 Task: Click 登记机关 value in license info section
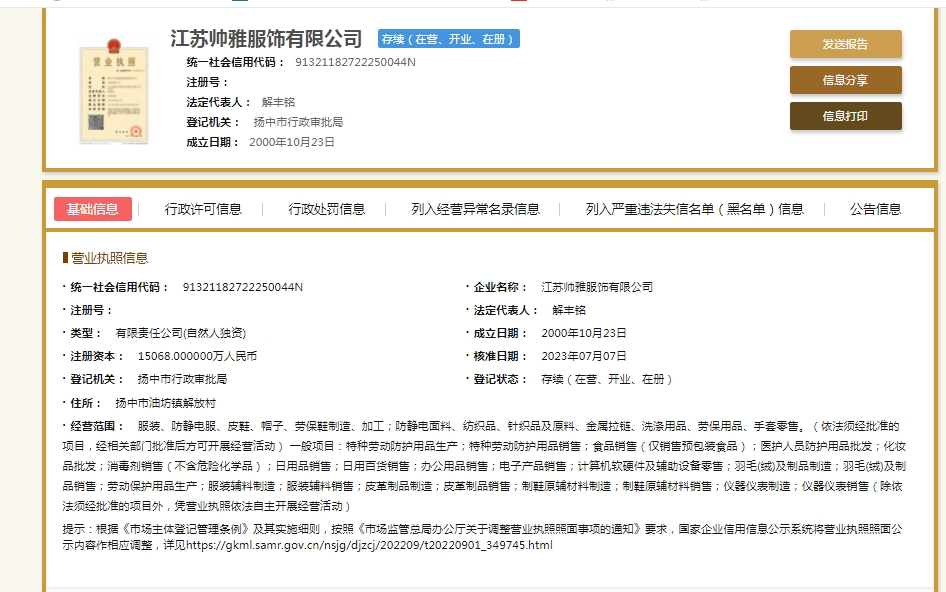tap(182, 379)
